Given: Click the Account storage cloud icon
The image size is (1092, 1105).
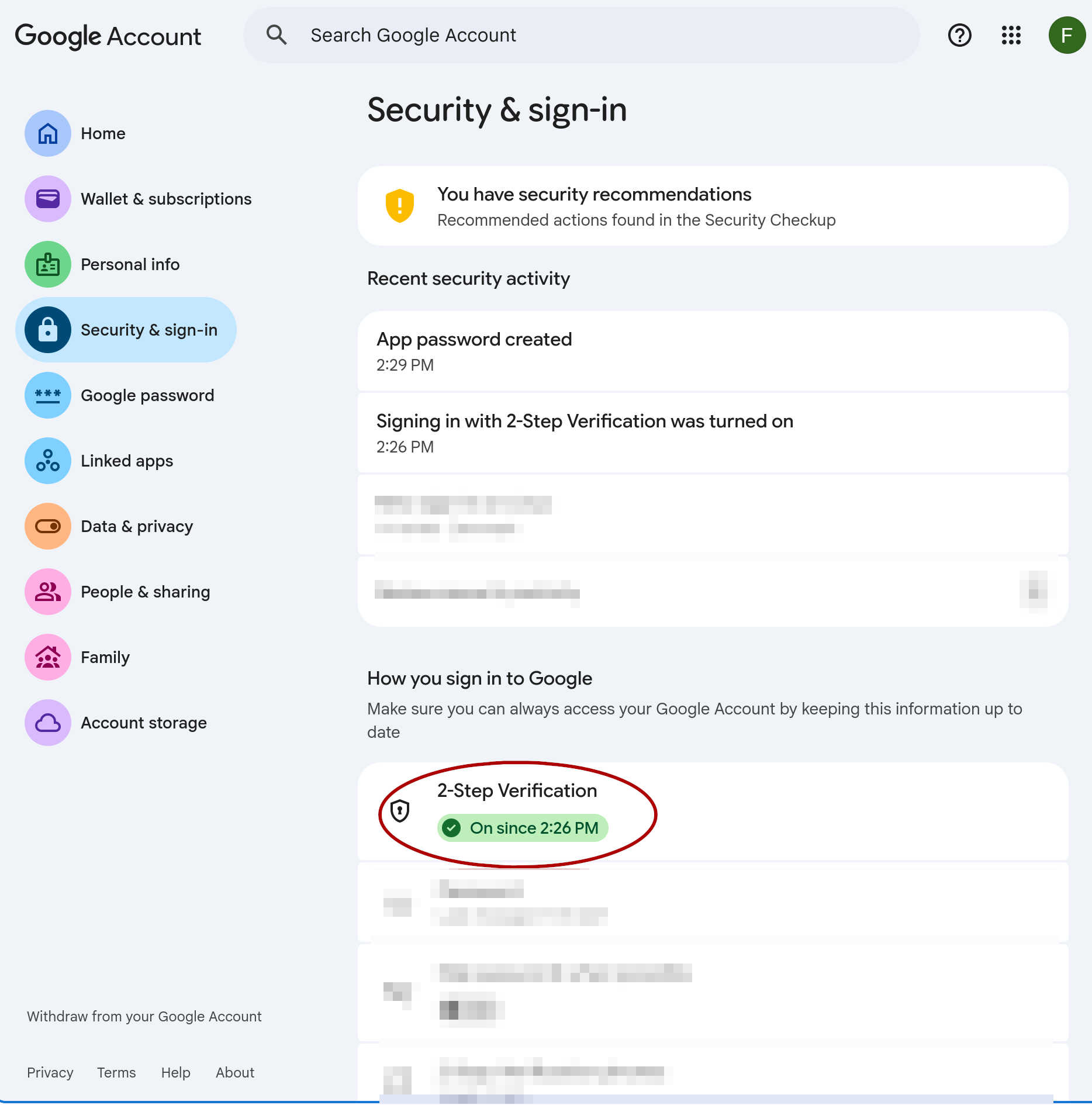Looking at the screenshot, I should coord(48,723).
